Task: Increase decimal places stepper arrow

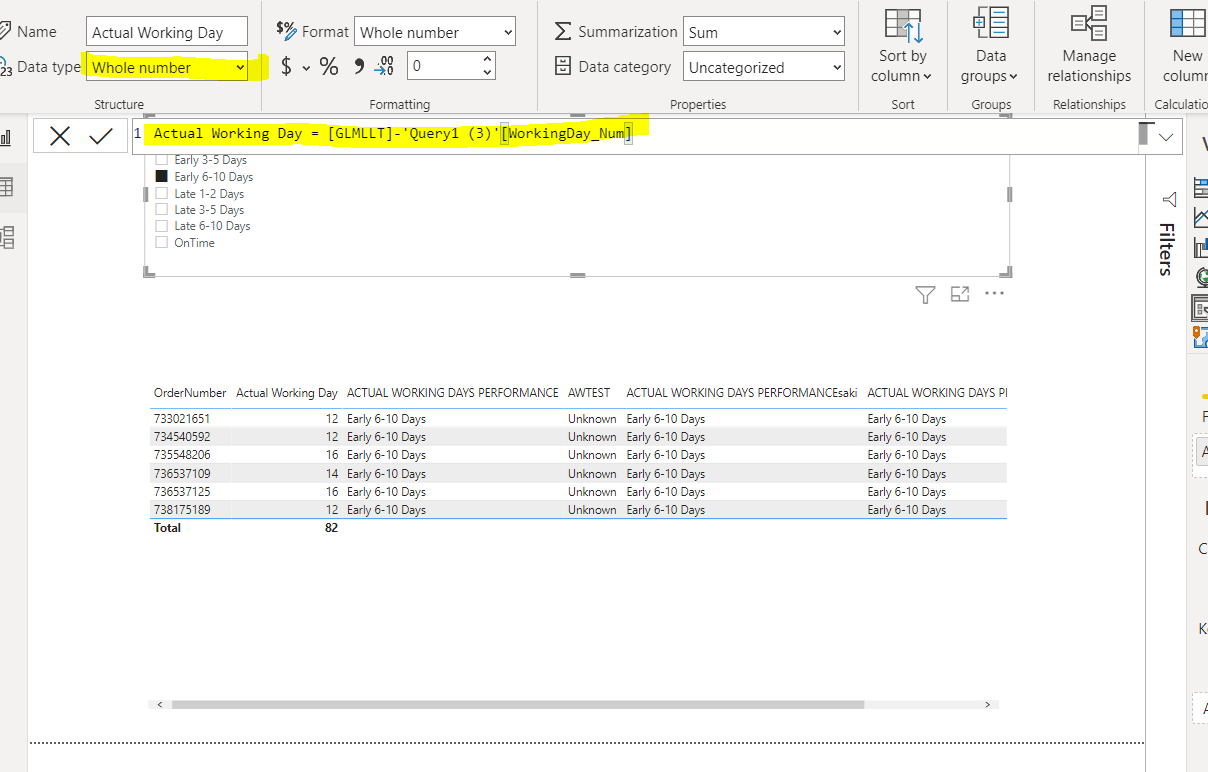Action: tap(487, 60)
